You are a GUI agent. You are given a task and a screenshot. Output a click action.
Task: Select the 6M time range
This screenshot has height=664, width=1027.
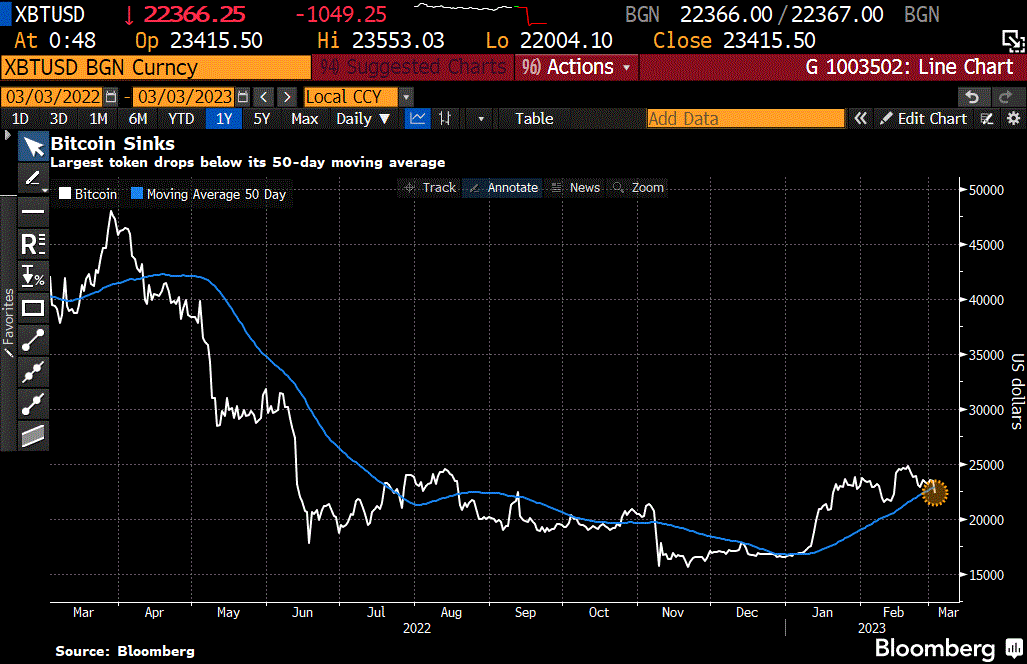point(138,119)
